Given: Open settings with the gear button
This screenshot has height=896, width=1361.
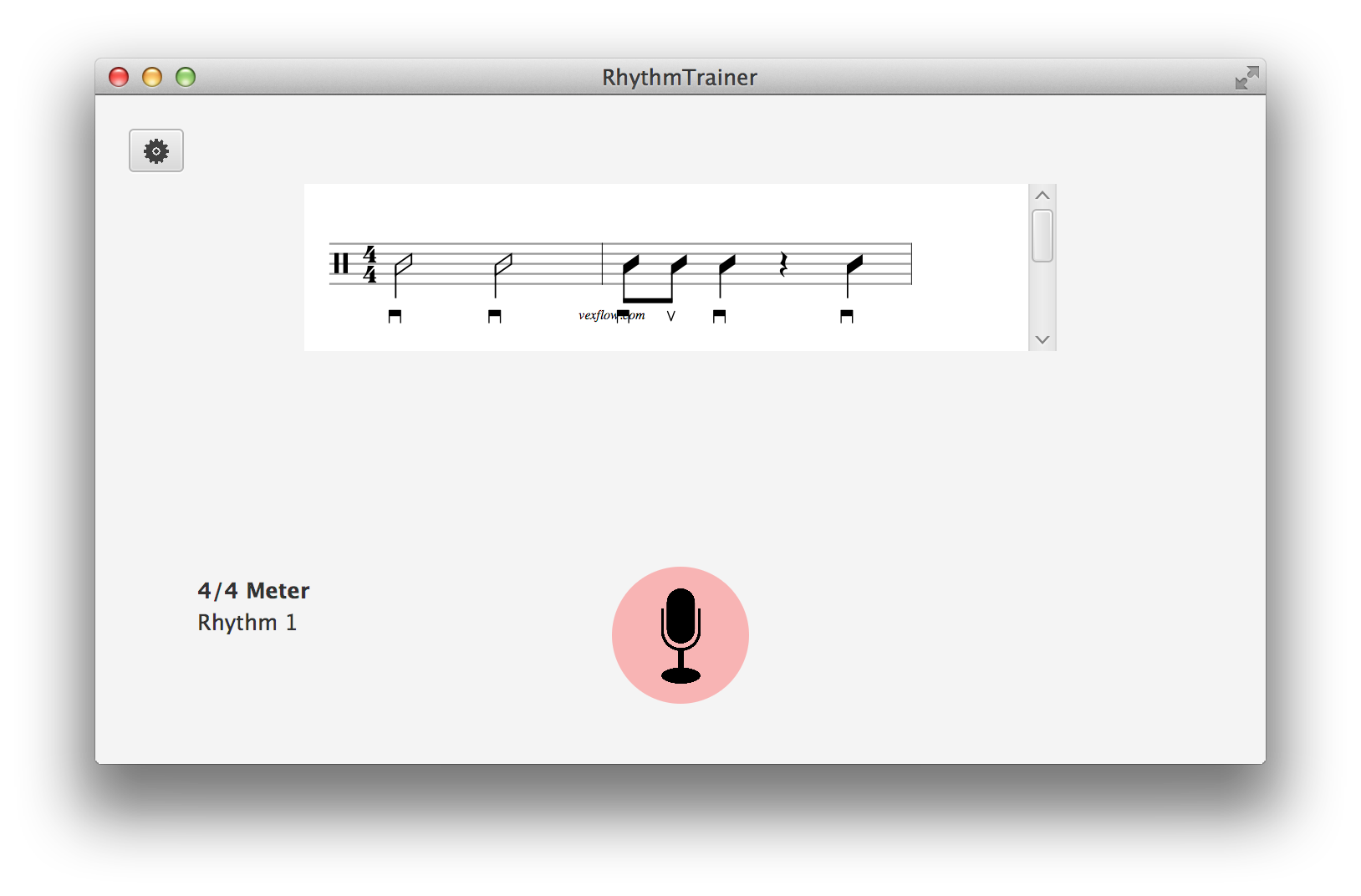Looking at the screenshot, I should [x=156, y=150].
